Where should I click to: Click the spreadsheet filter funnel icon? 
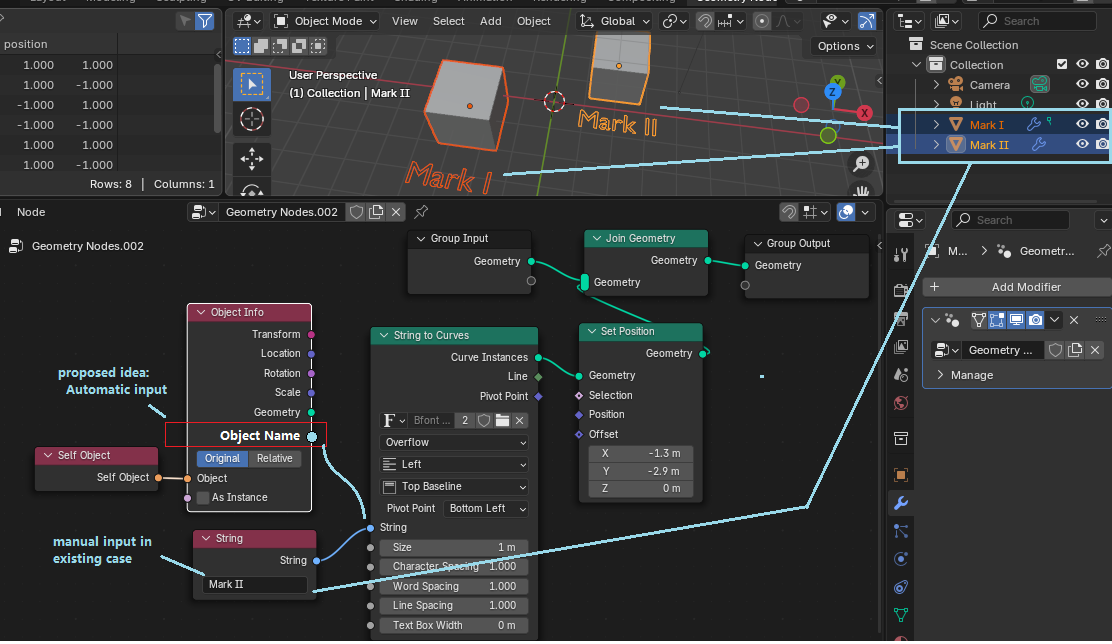pos(205,21)
